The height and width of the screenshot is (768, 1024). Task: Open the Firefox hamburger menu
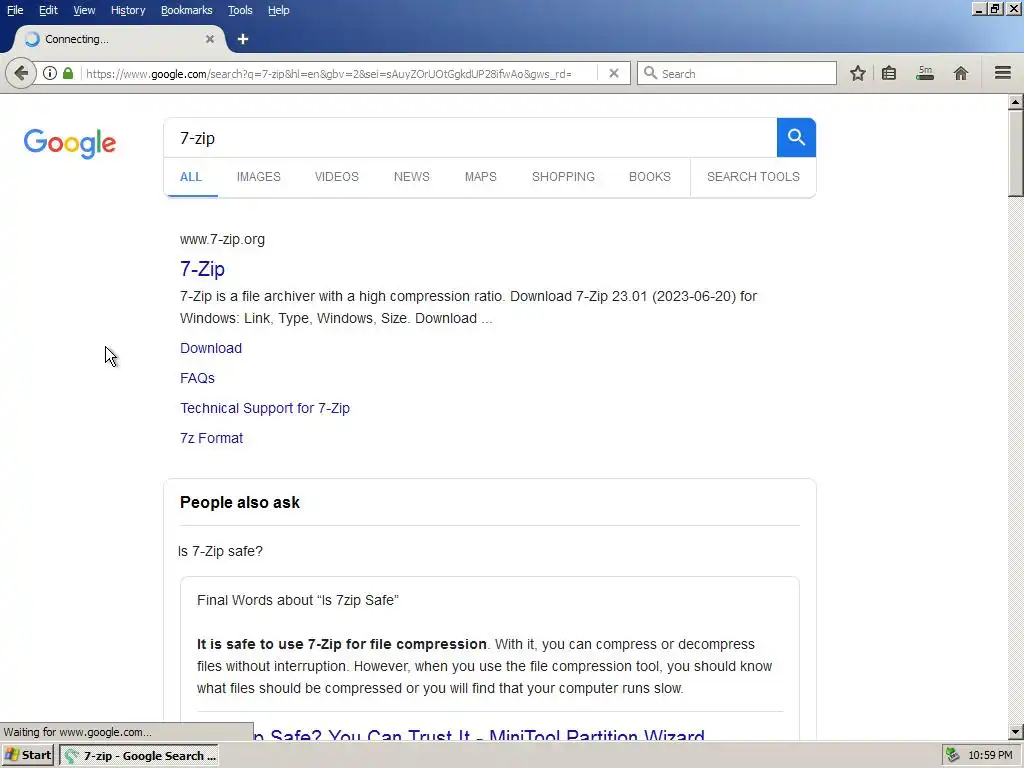tap(1002, 73)
